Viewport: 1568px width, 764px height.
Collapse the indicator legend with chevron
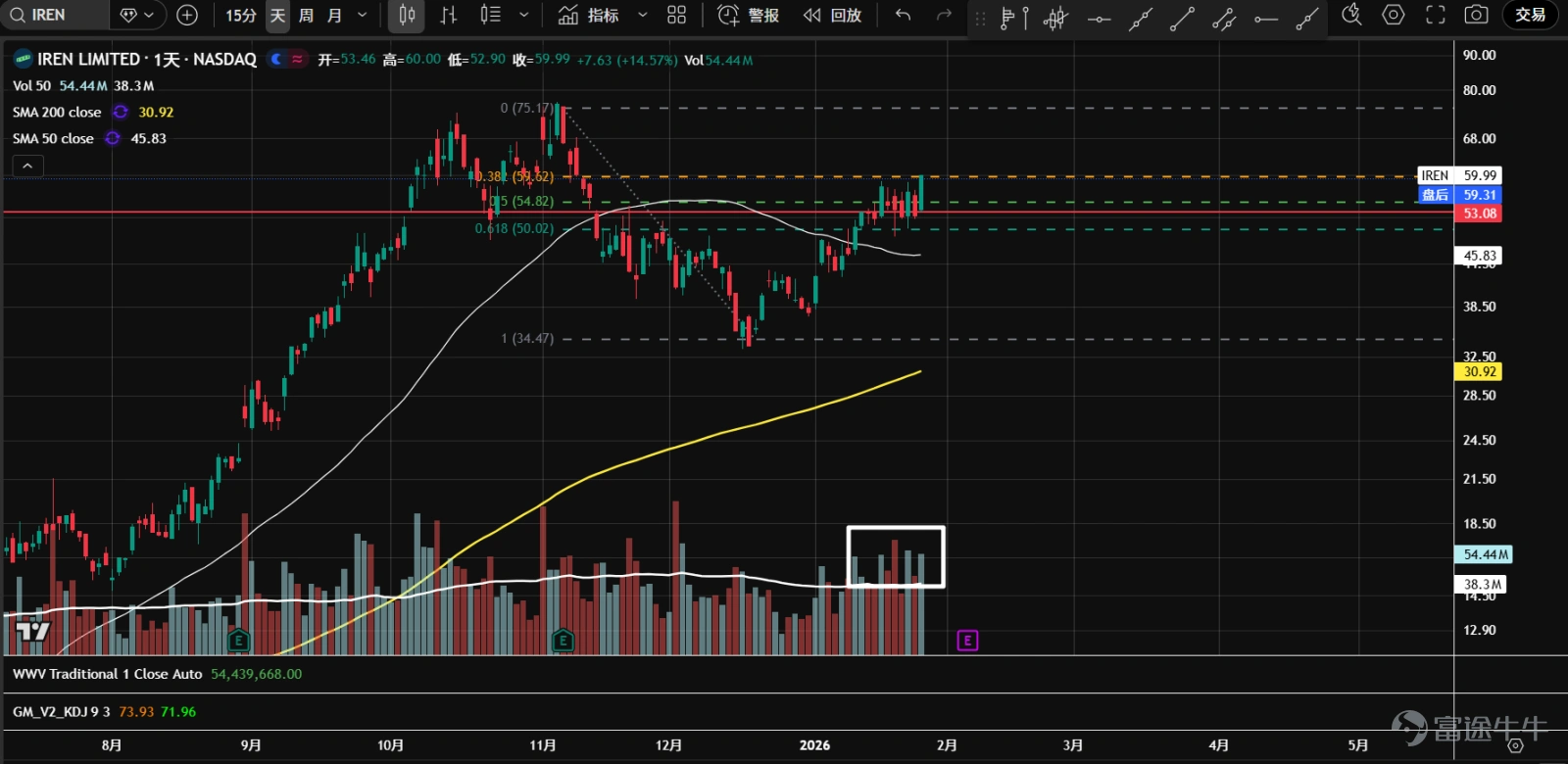point(27,167)
